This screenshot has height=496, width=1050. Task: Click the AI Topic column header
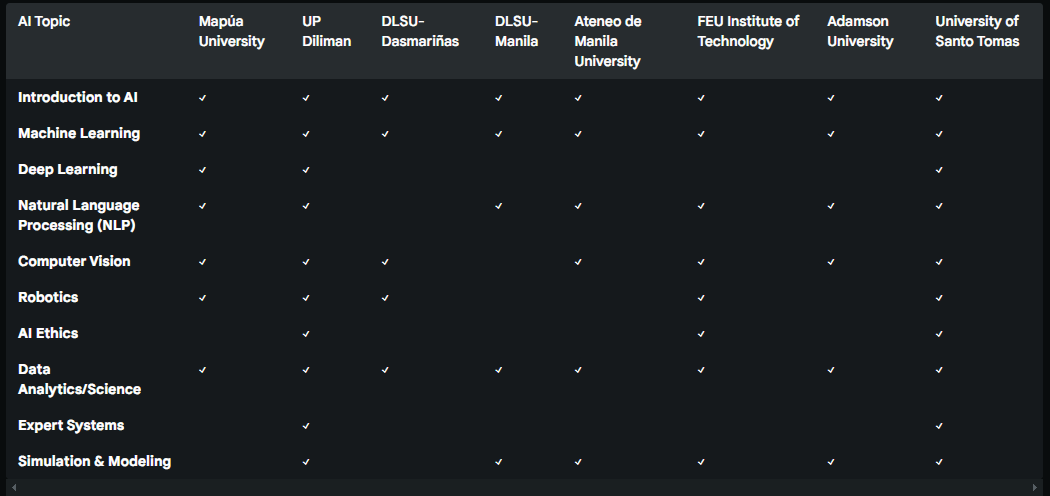click(44, 21)
